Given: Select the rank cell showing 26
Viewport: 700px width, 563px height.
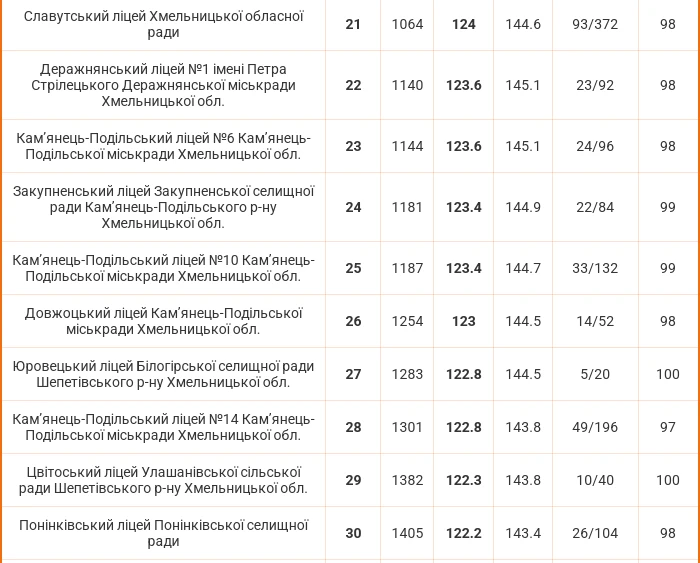Looking at the screenshot, I should tap(353, 321).
